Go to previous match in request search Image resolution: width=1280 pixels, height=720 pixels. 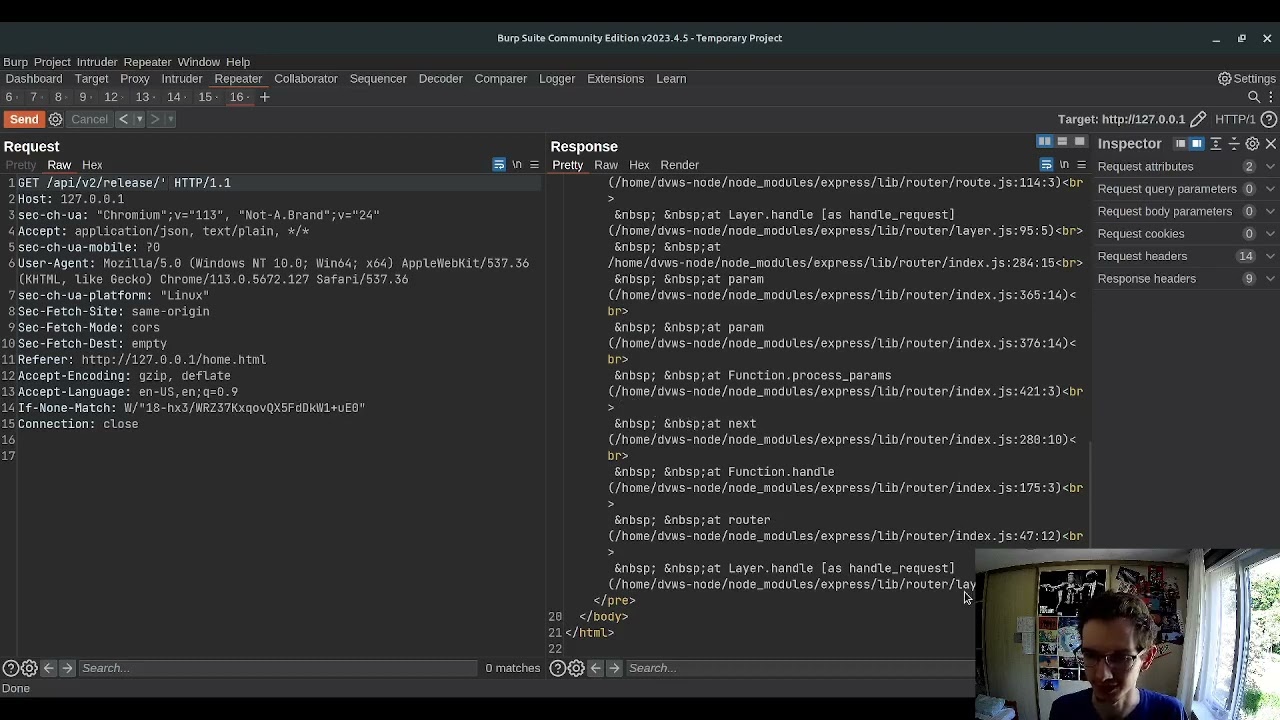click(48, 668)
